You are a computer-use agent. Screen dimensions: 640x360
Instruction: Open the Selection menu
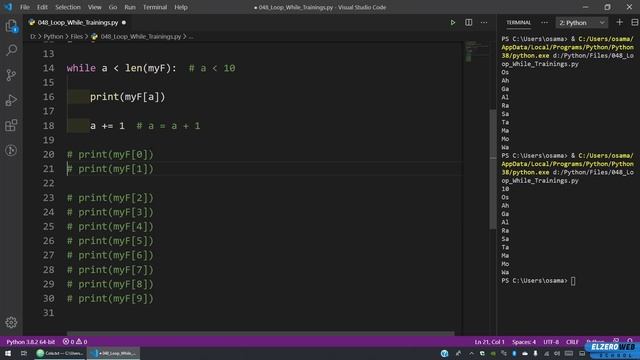pyautogui.click(x=68, y=7)
